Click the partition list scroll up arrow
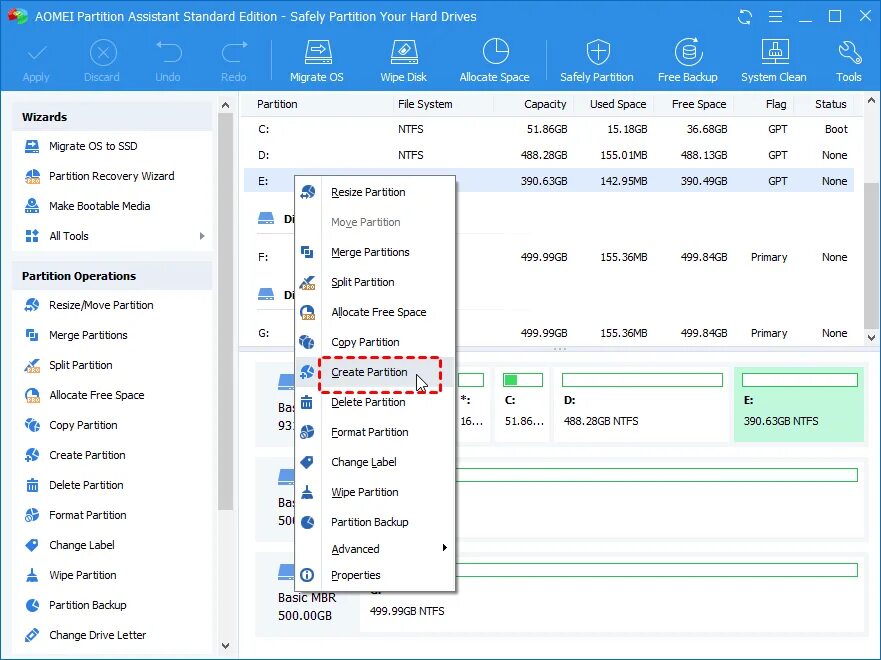The image size is (881, 660). pyautogui.click(x=871, y=101)
